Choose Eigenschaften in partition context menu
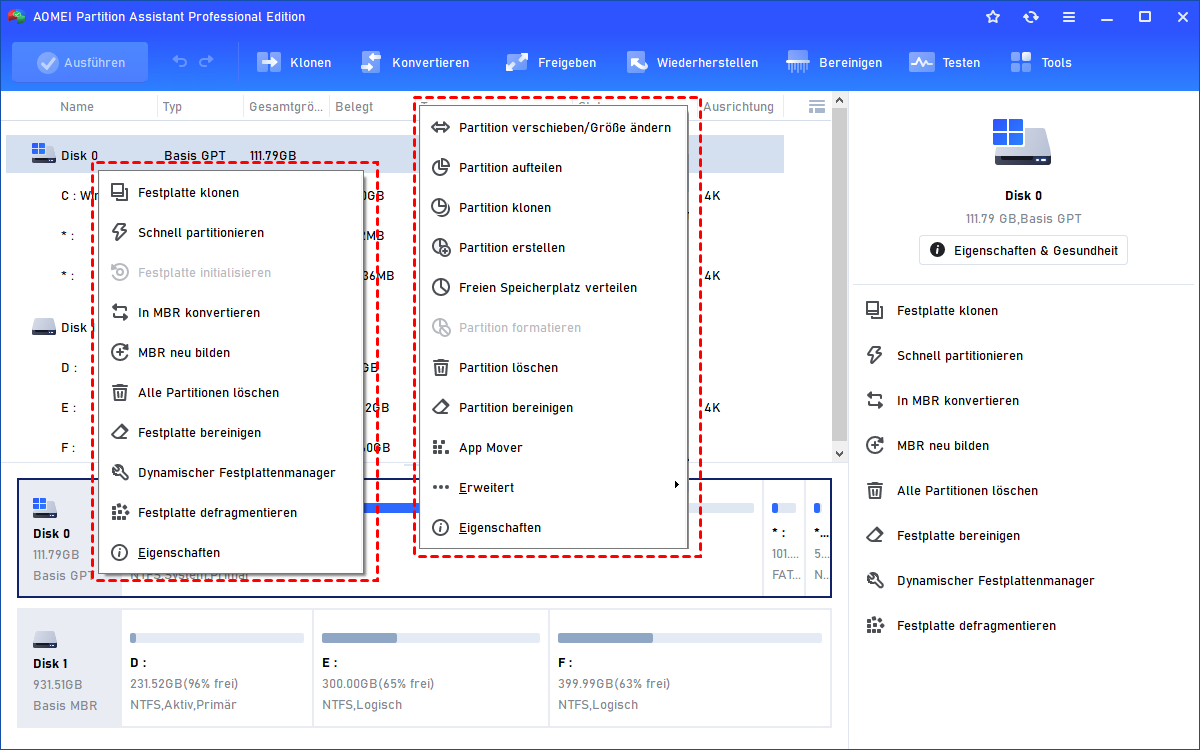 click(x=553, y=527)
